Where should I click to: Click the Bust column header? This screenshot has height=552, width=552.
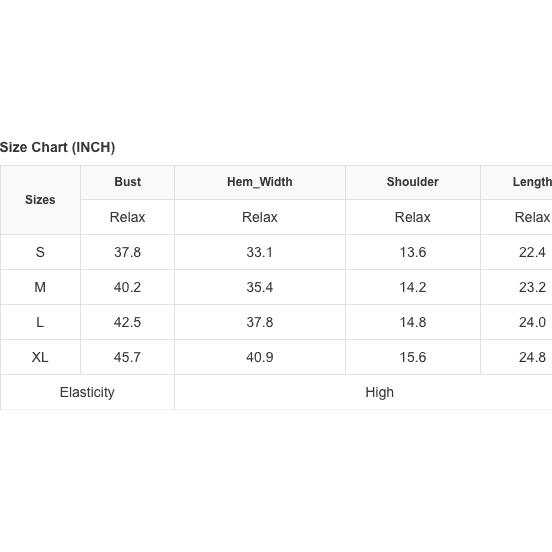127,182
